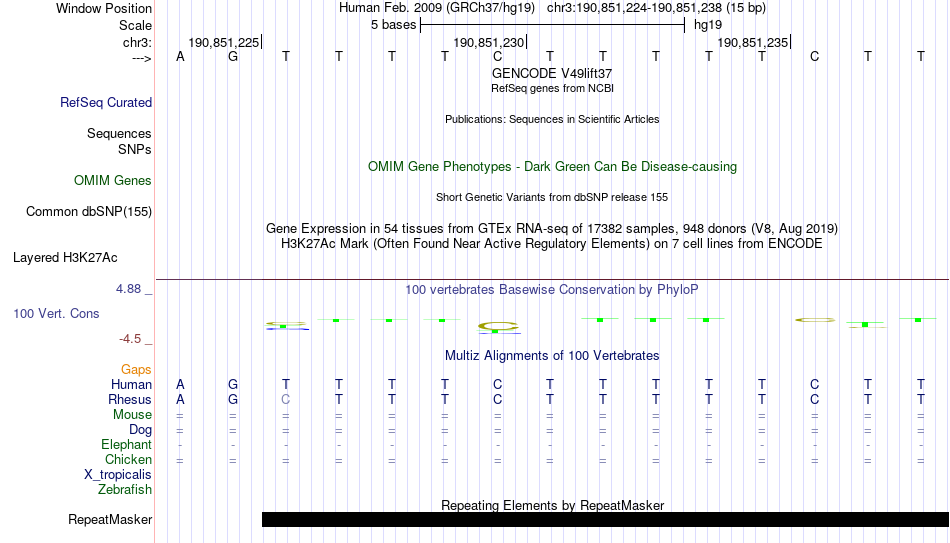Click the lighter Rhesus mismatch base C
950x543 pixels.
point(286,400)
